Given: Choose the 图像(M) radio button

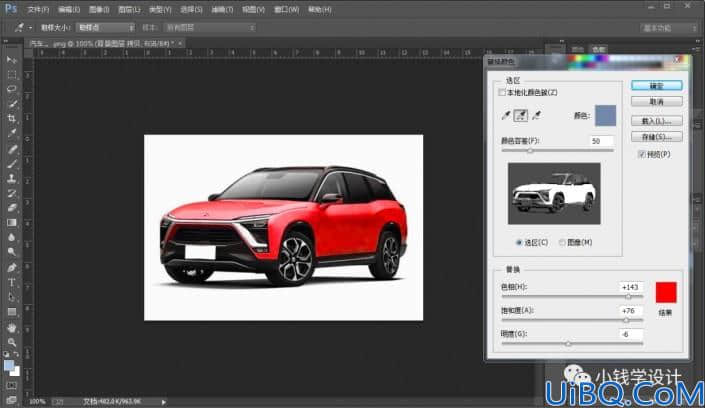Looking at the screenshot, I should coord(562,242).
